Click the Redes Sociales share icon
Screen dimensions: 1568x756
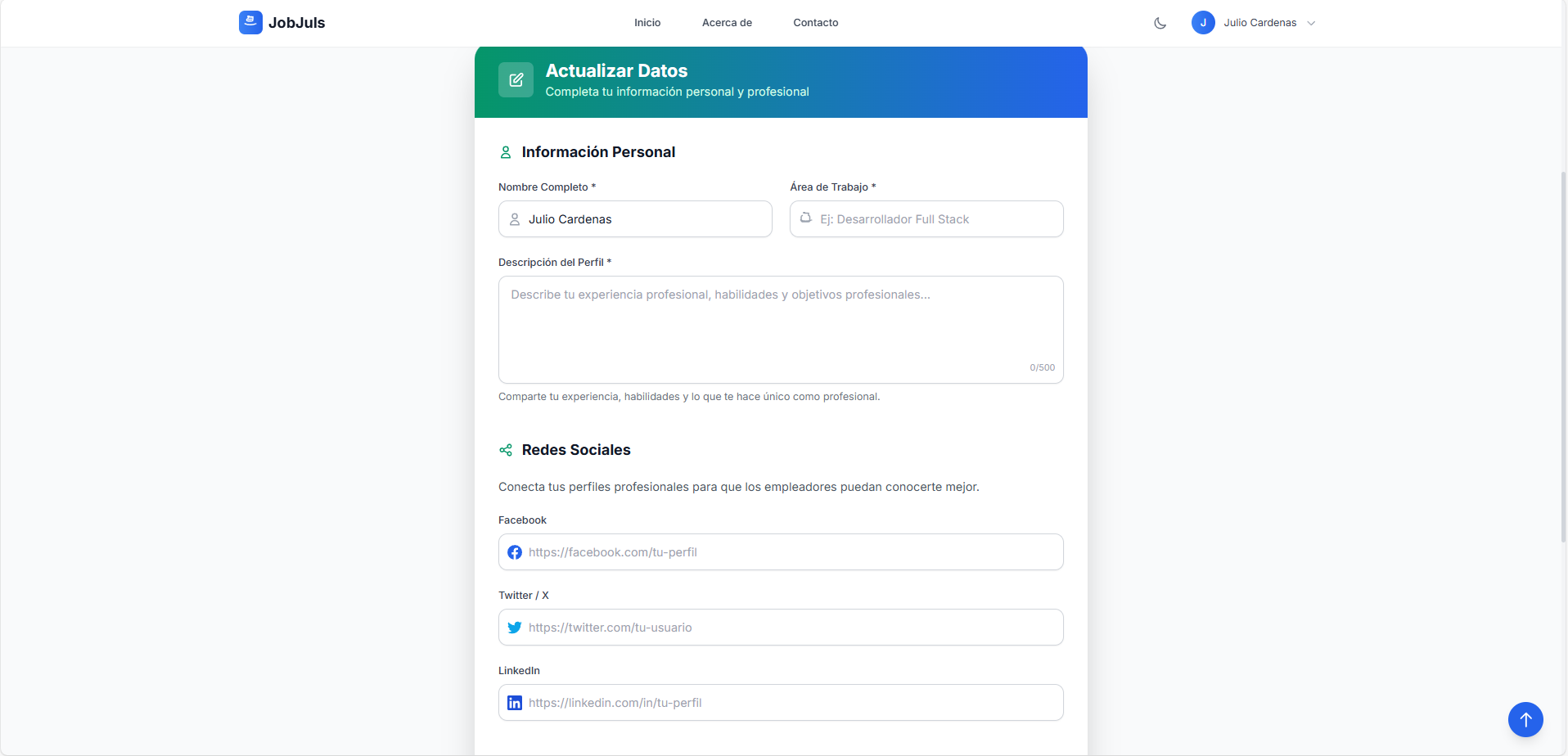[506, 450]
